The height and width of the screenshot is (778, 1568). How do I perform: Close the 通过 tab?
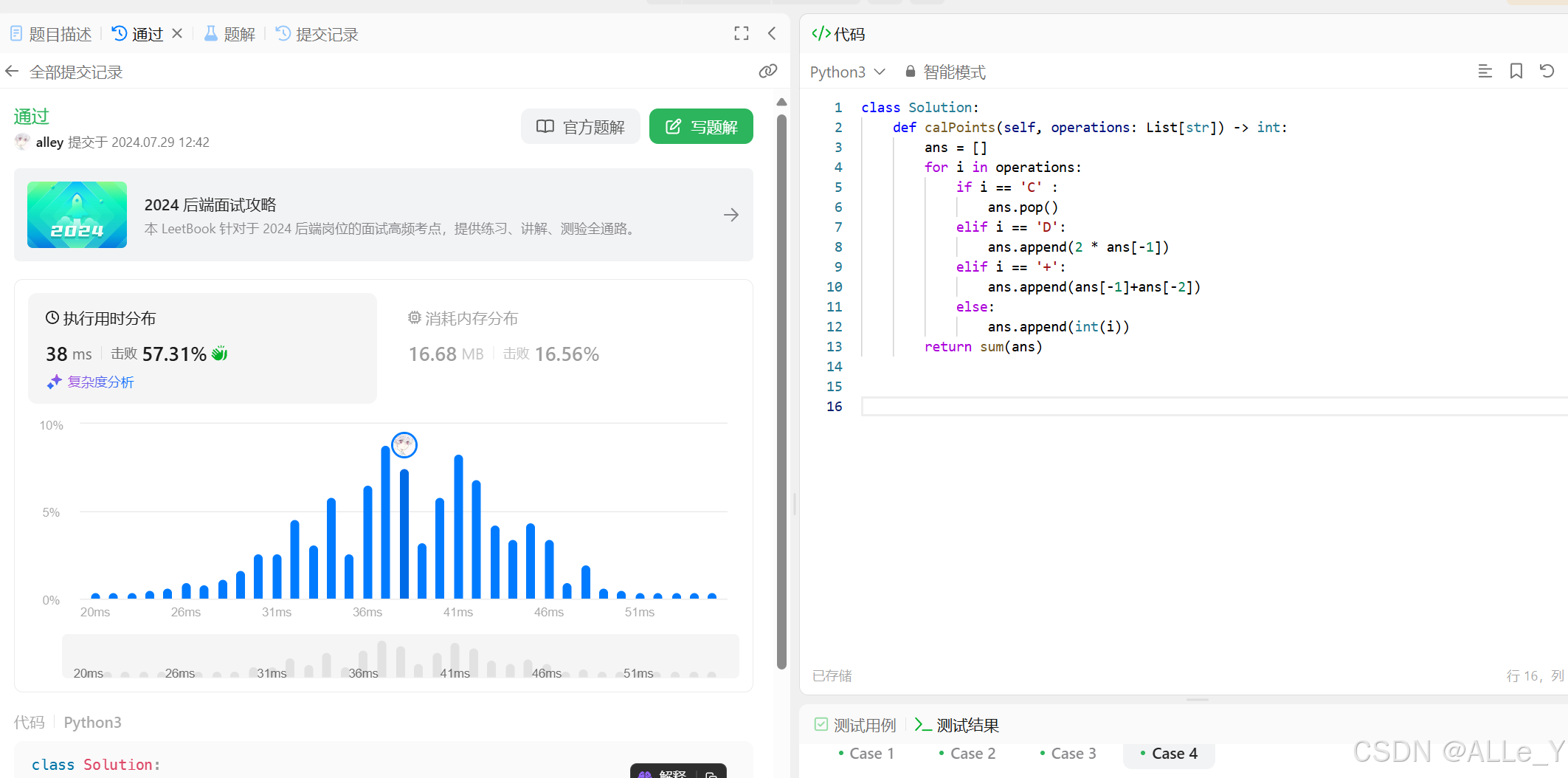[x=176, y=33]
